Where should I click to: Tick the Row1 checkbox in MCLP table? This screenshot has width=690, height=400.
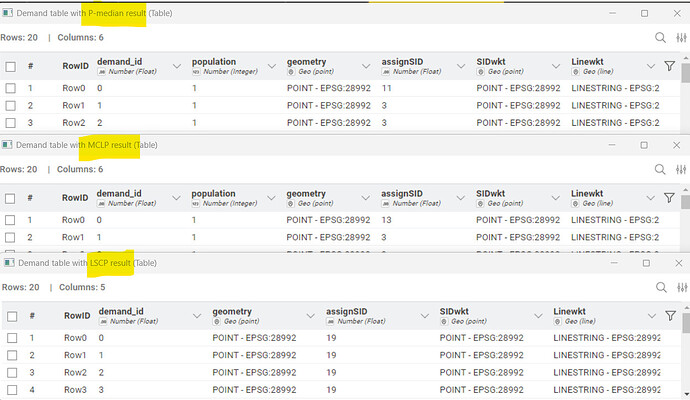pyautogui.click(x=10, y=237)
